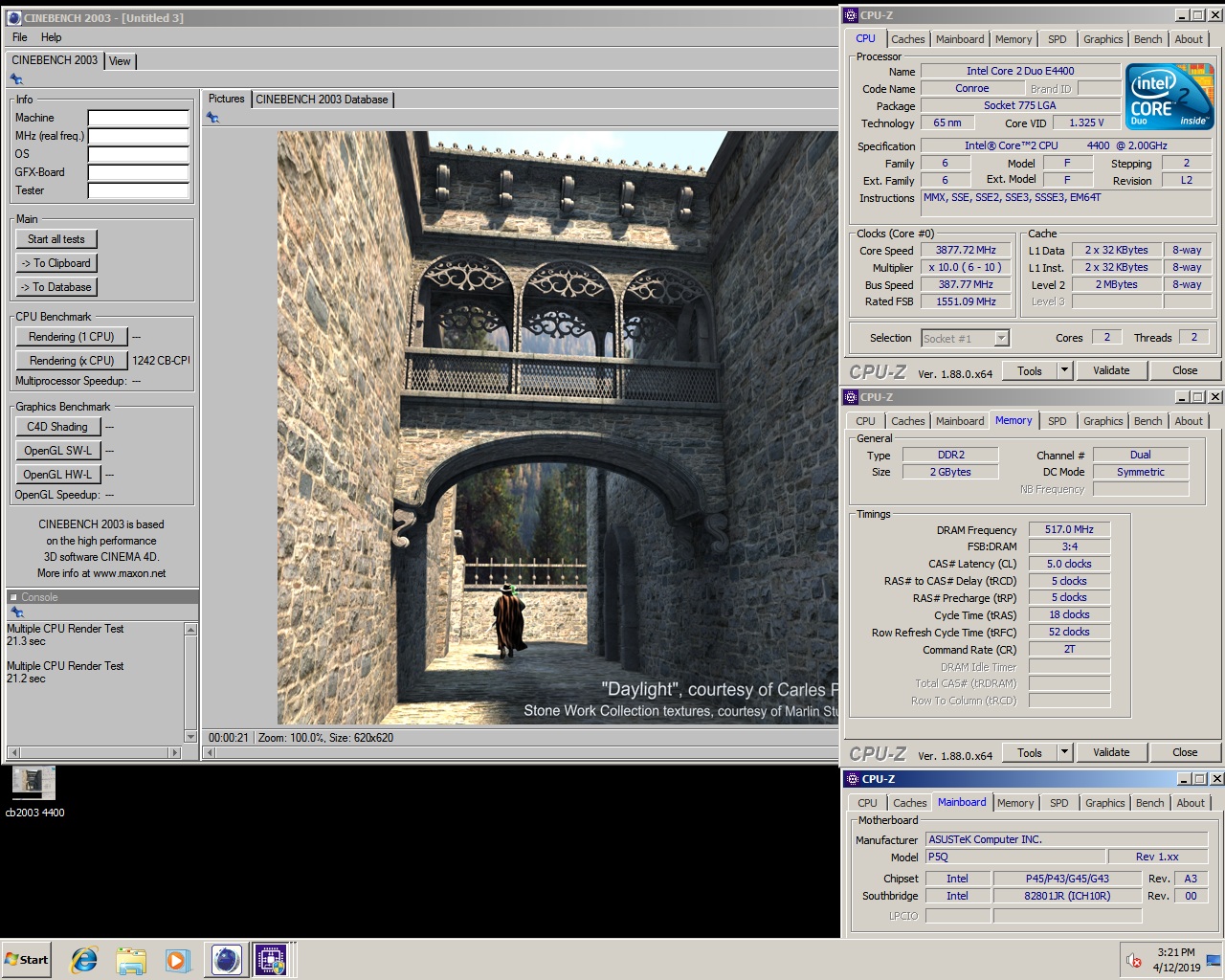Image resolution: width=1225 pixels, height=980 pixels.
Task: Click the Console scrollbar down arrow
Action: [190, 737]
